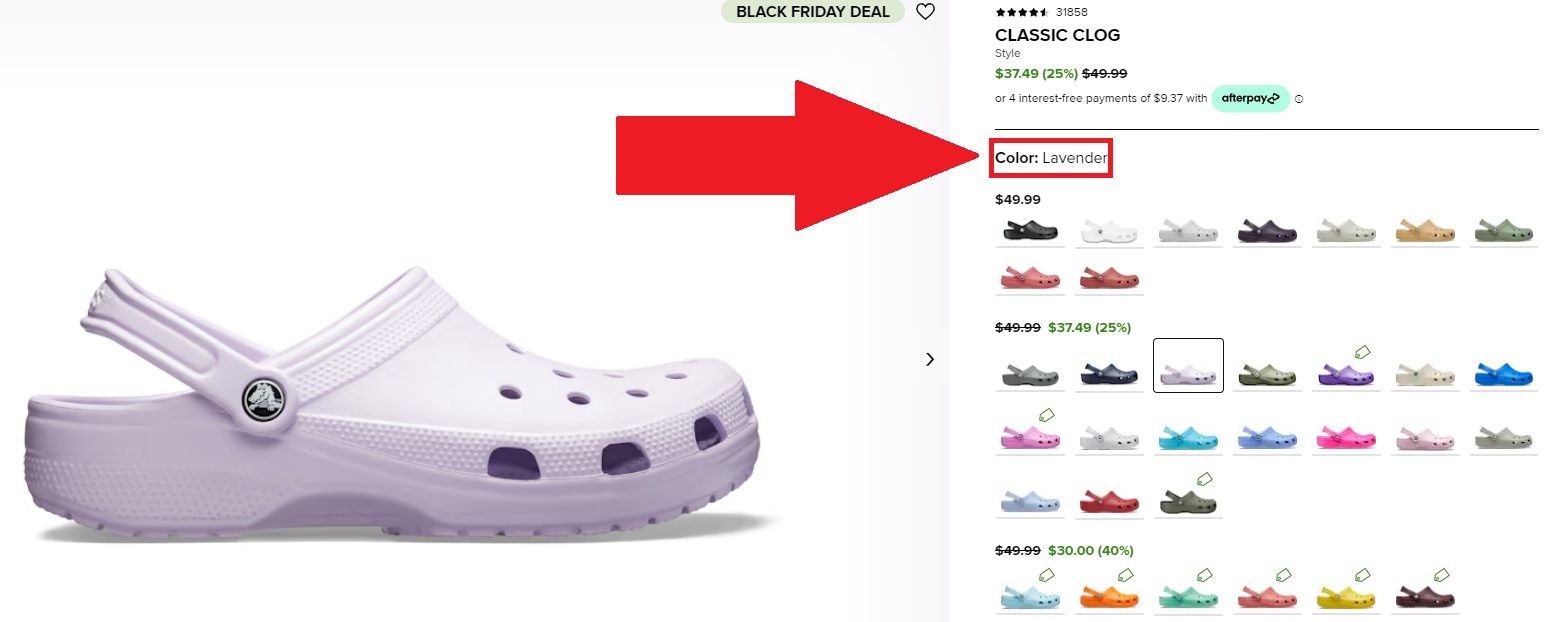Pick the orange clog swatch

1109,597
